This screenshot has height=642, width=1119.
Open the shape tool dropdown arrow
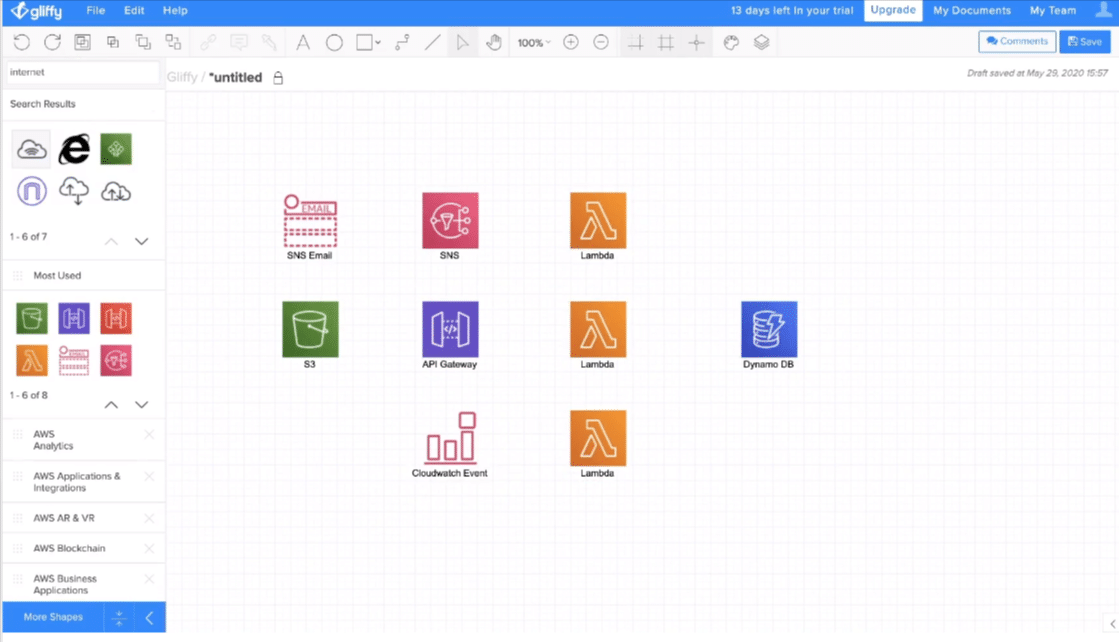pyautogui.click(x=378, y=43)
